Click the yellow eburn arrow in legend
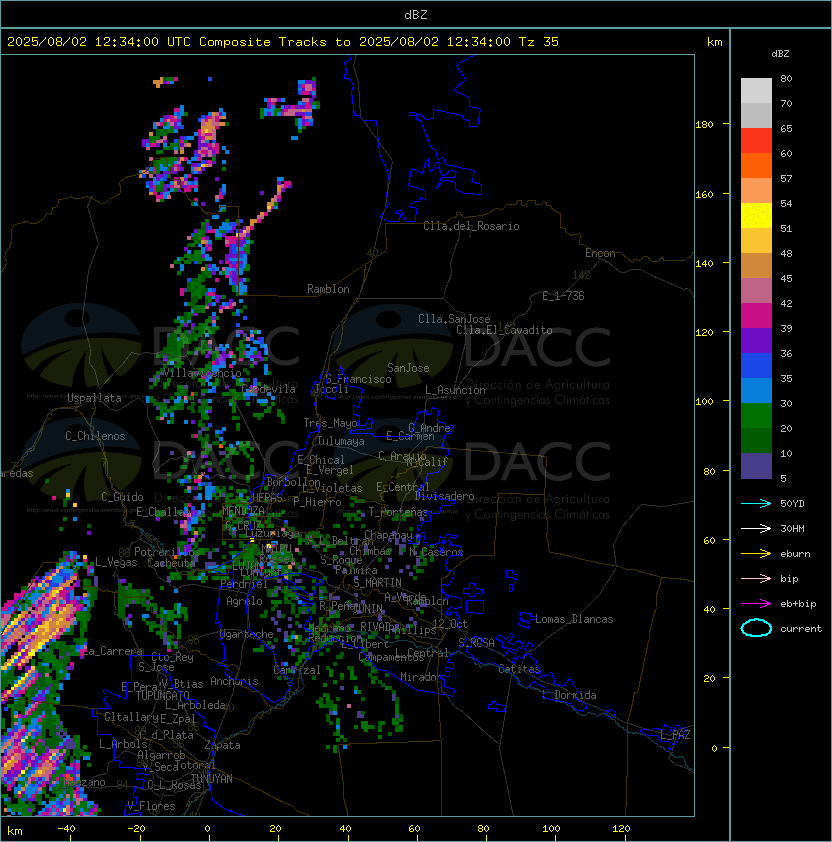The image size is (832, 842). pos(756,554)
